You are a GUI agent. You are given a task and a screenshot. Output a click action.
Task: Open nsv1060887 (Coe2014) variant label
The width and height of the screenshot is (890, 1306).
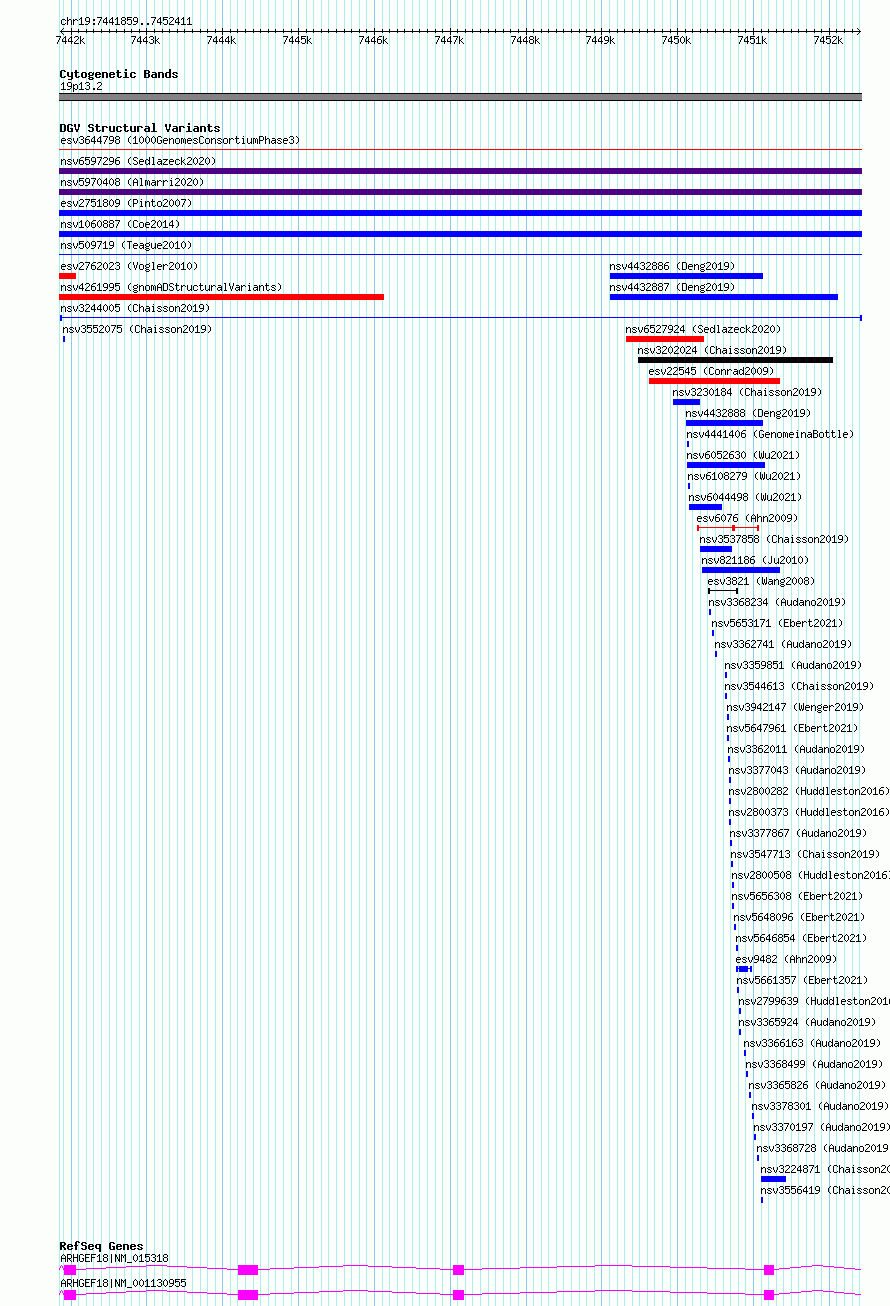pos(120,224)
